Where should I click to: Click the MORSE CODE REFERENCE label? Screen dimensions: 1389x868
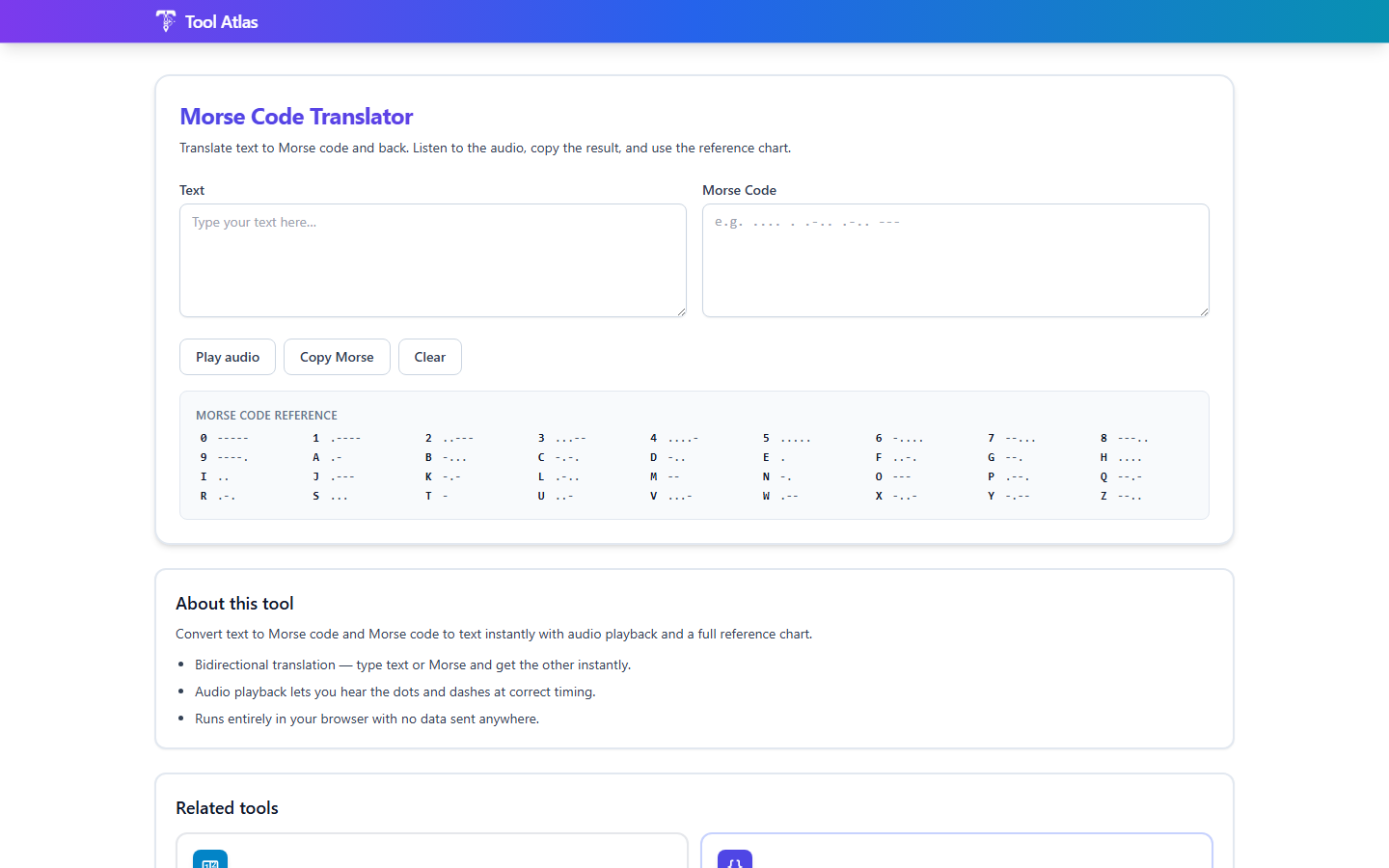266,415
